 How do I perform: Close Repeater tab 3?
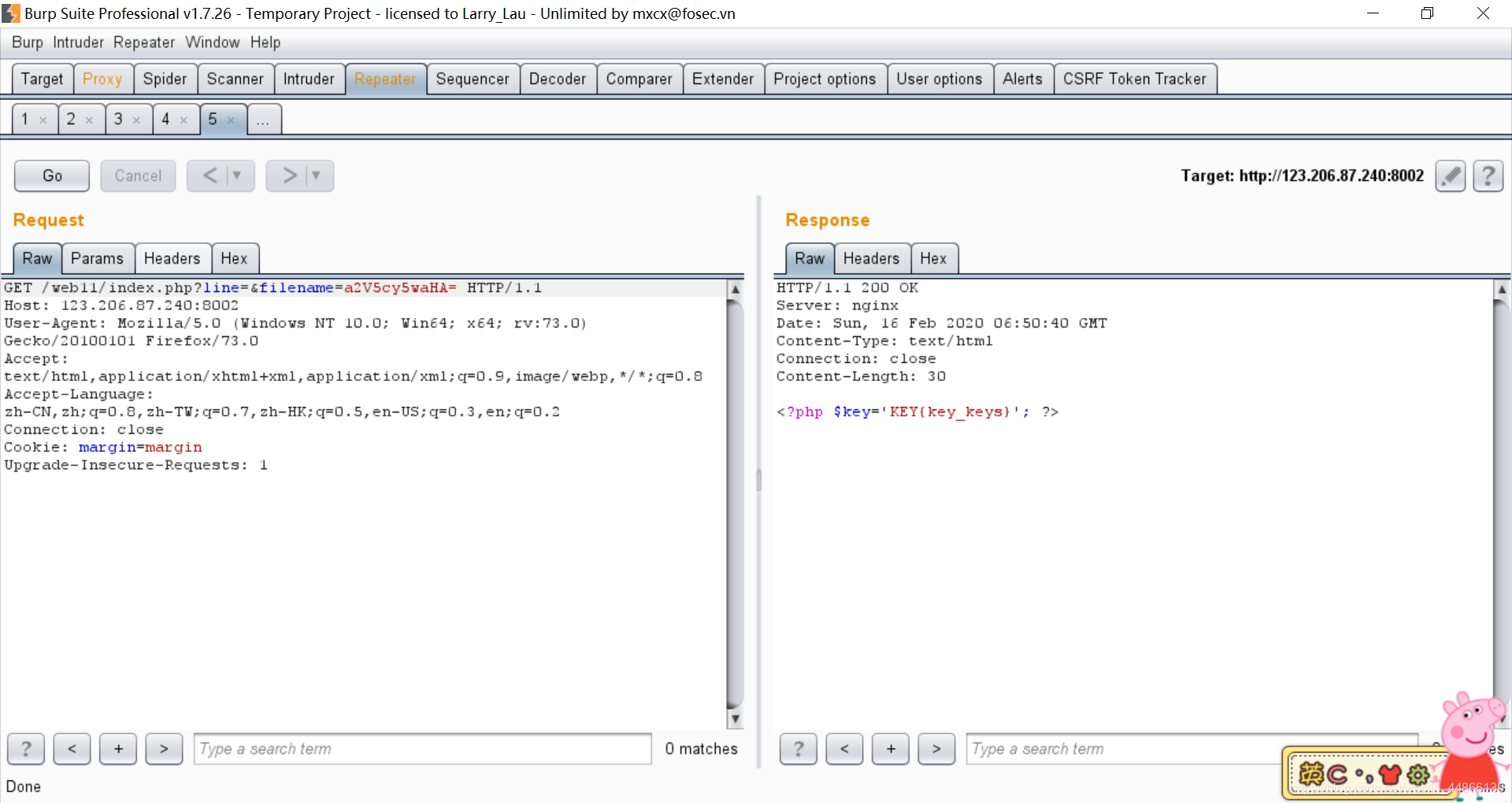[x=137, y=120]
